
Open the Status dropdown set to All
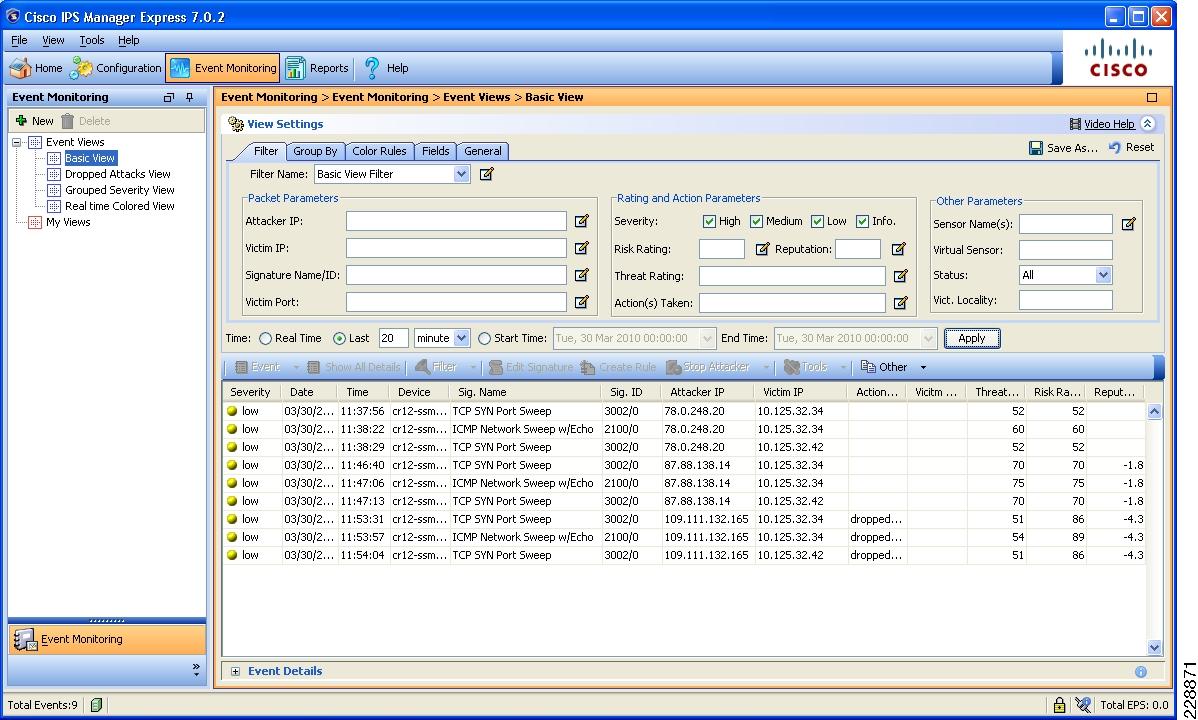click(x=1102, y=275)
